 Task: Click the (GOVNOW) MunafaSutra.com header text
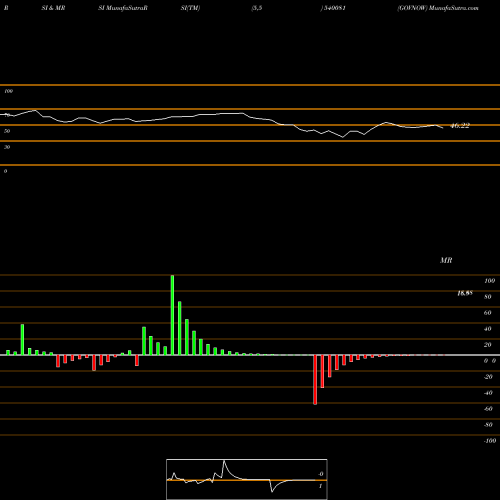[438, 8]
